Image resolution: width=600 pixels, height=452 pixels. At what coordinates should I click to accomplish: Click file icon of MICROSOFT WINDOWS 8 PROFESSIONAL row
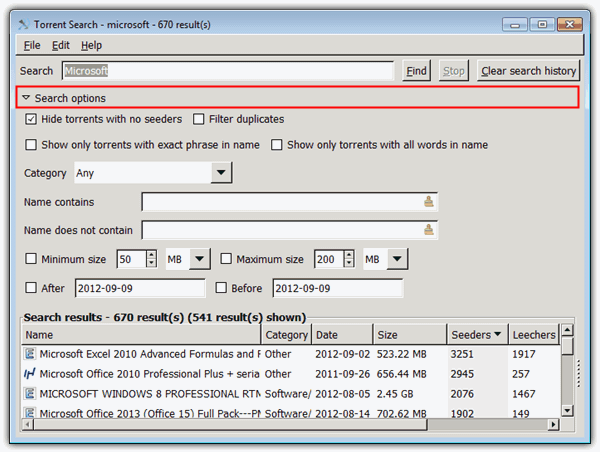pyautogui.click(x=29, y=393)
